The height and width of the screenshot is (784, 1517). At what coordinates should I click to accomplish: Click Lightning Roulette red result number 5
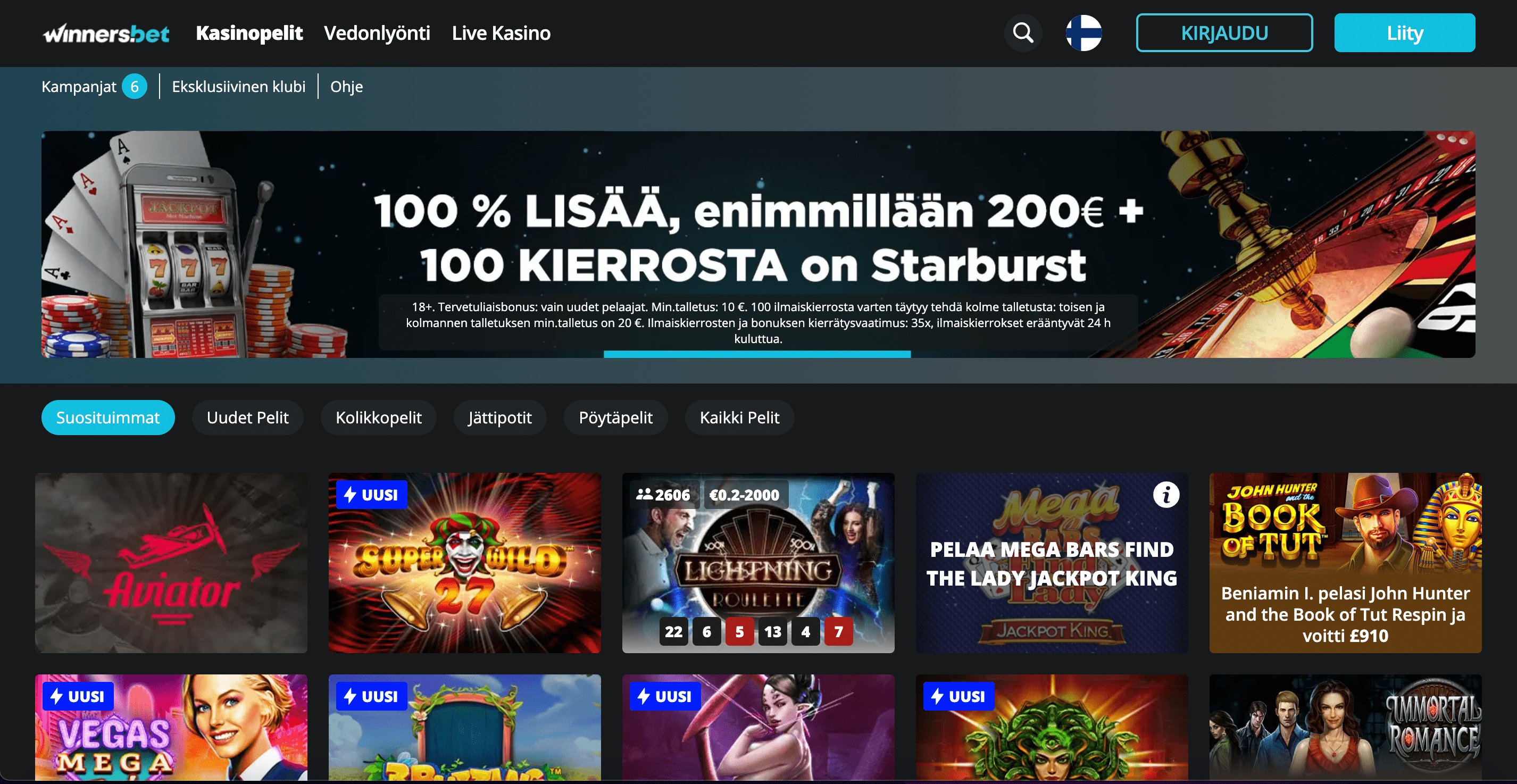[x=740, y=631]
